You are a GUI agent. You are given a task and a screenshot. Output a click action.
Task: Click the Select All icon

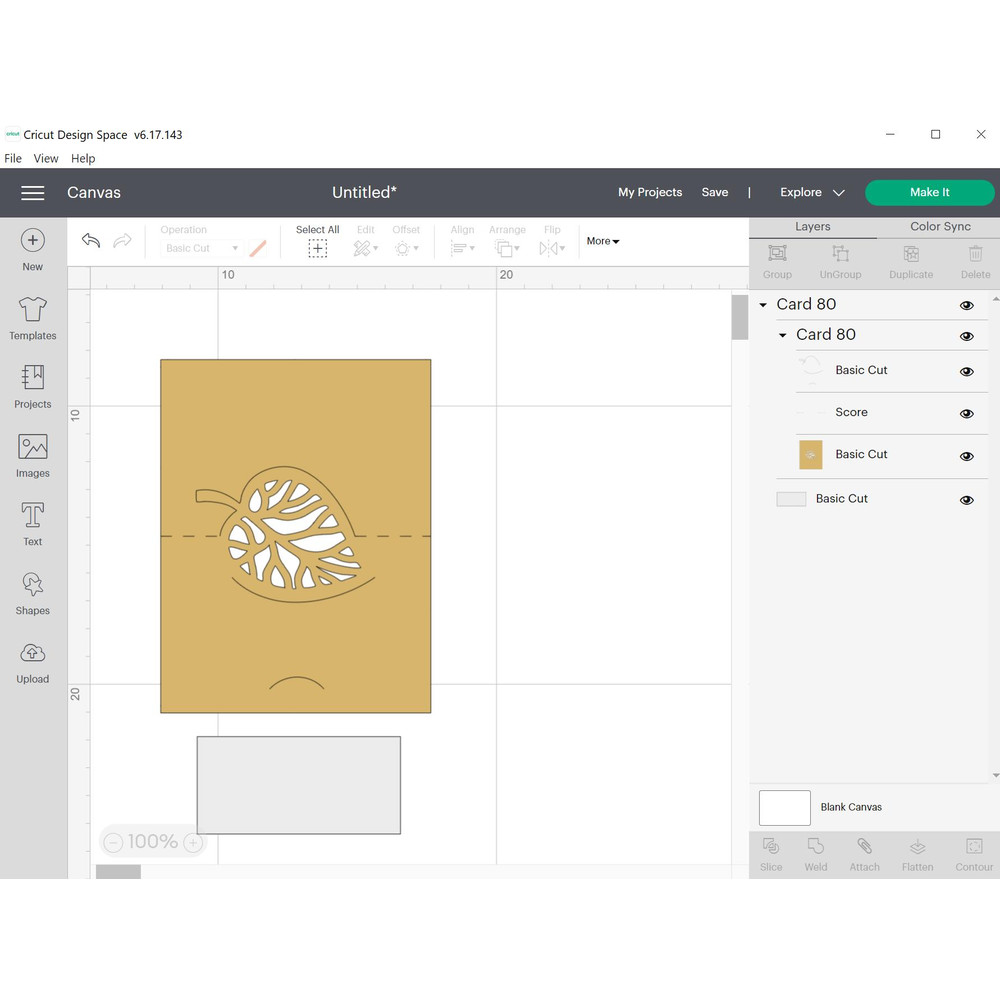[317, 248]
